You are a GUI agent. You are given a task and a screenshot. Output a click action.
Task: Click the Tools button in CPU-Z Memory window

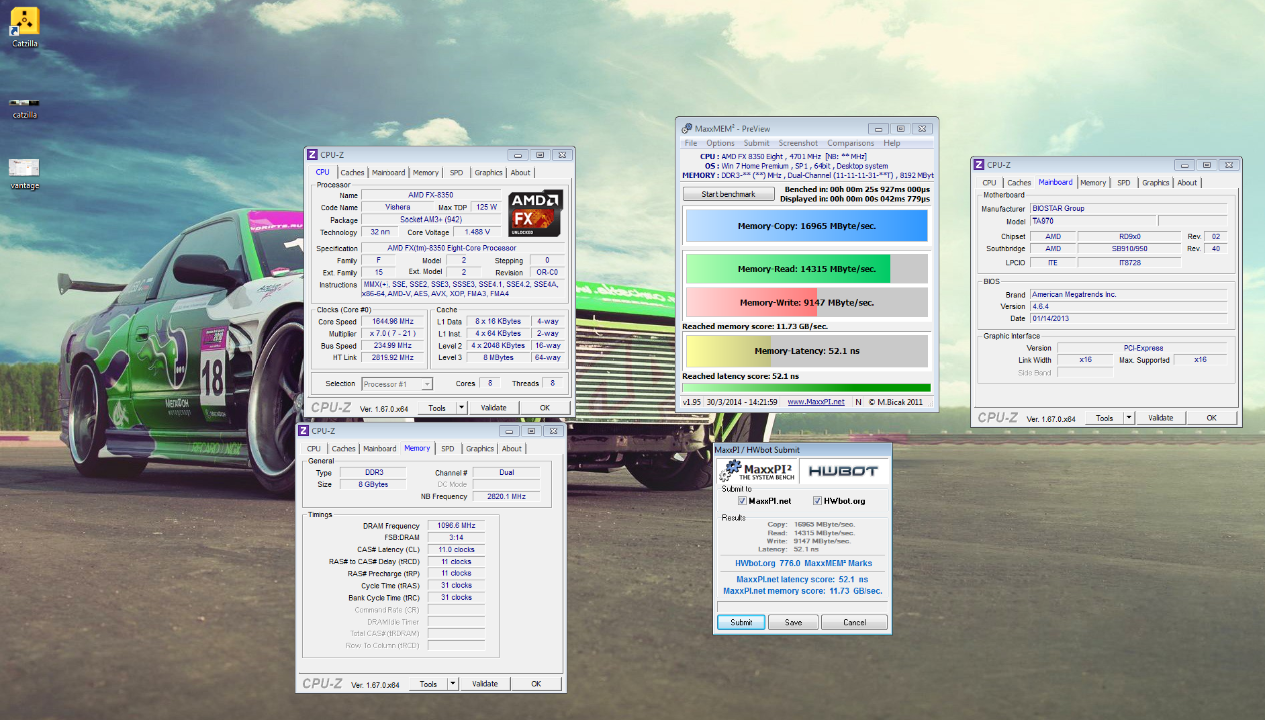tap(428, 684)
